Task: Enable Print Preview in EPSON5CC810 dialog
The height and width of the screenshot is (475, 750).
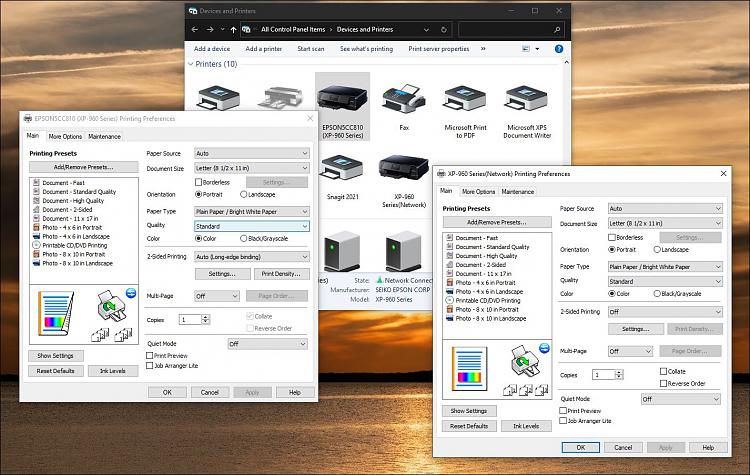Action: [x=150, y=355]
